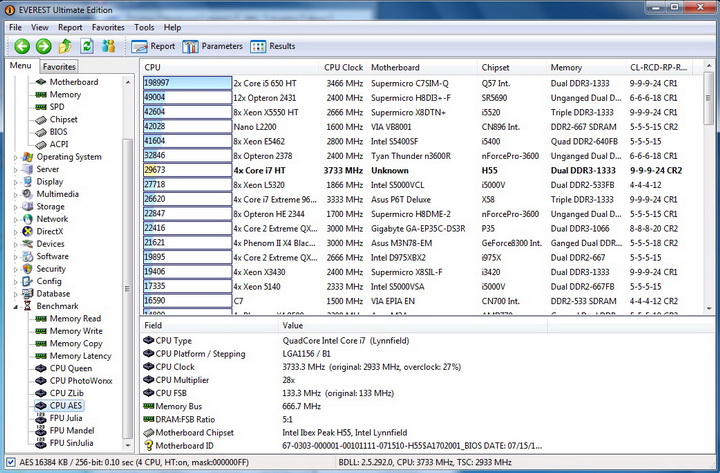The width and height of the screenshot is (720, 473).
Task: Click the Up level arrow icon
Action: coord(65,46)
